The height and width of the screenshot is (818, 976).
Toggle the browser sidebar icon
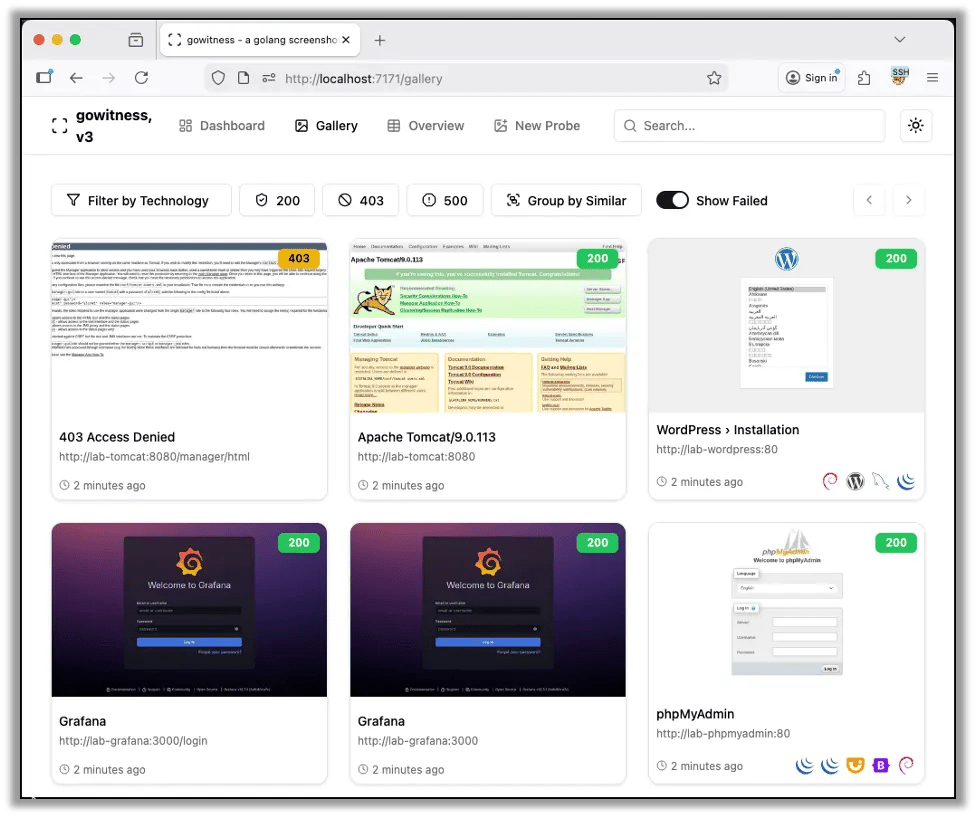click(x=44, y=77)
